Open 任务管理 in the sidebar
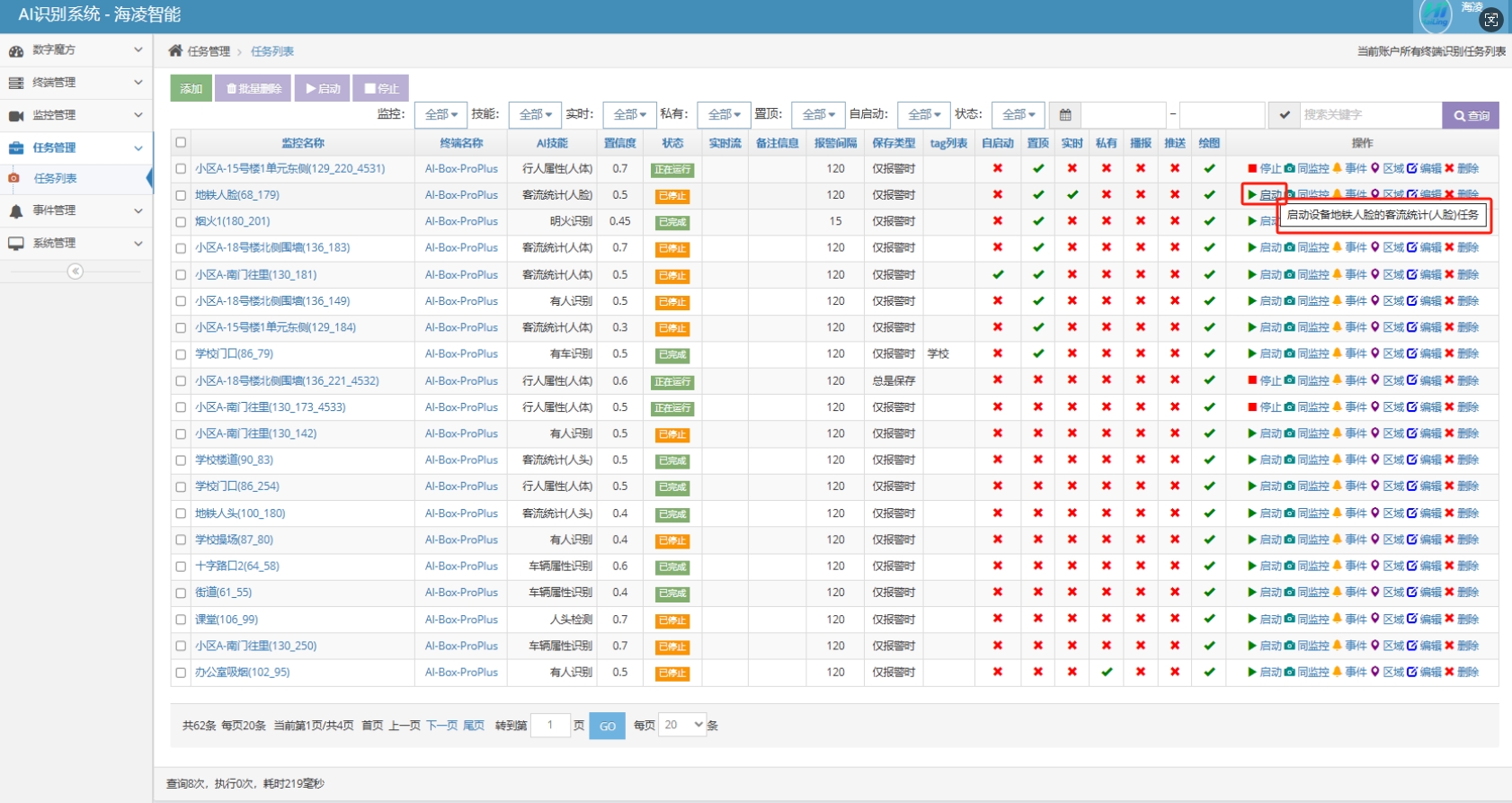This screenshot has height=803, width=1512. [76, 147]
